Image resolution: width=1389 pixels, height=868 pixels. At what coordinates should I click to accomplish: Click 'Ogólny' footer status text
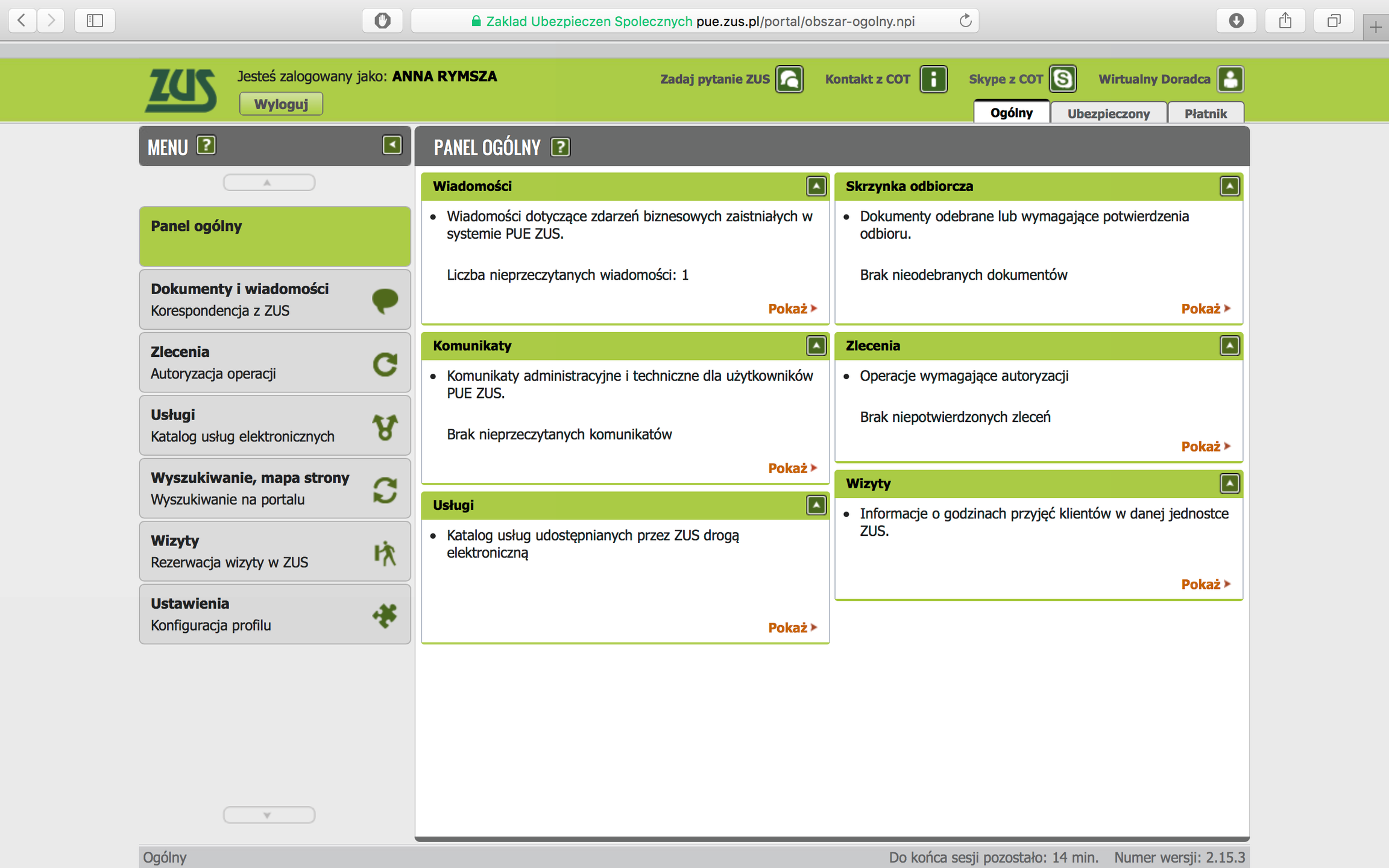[x=165, y=857]
